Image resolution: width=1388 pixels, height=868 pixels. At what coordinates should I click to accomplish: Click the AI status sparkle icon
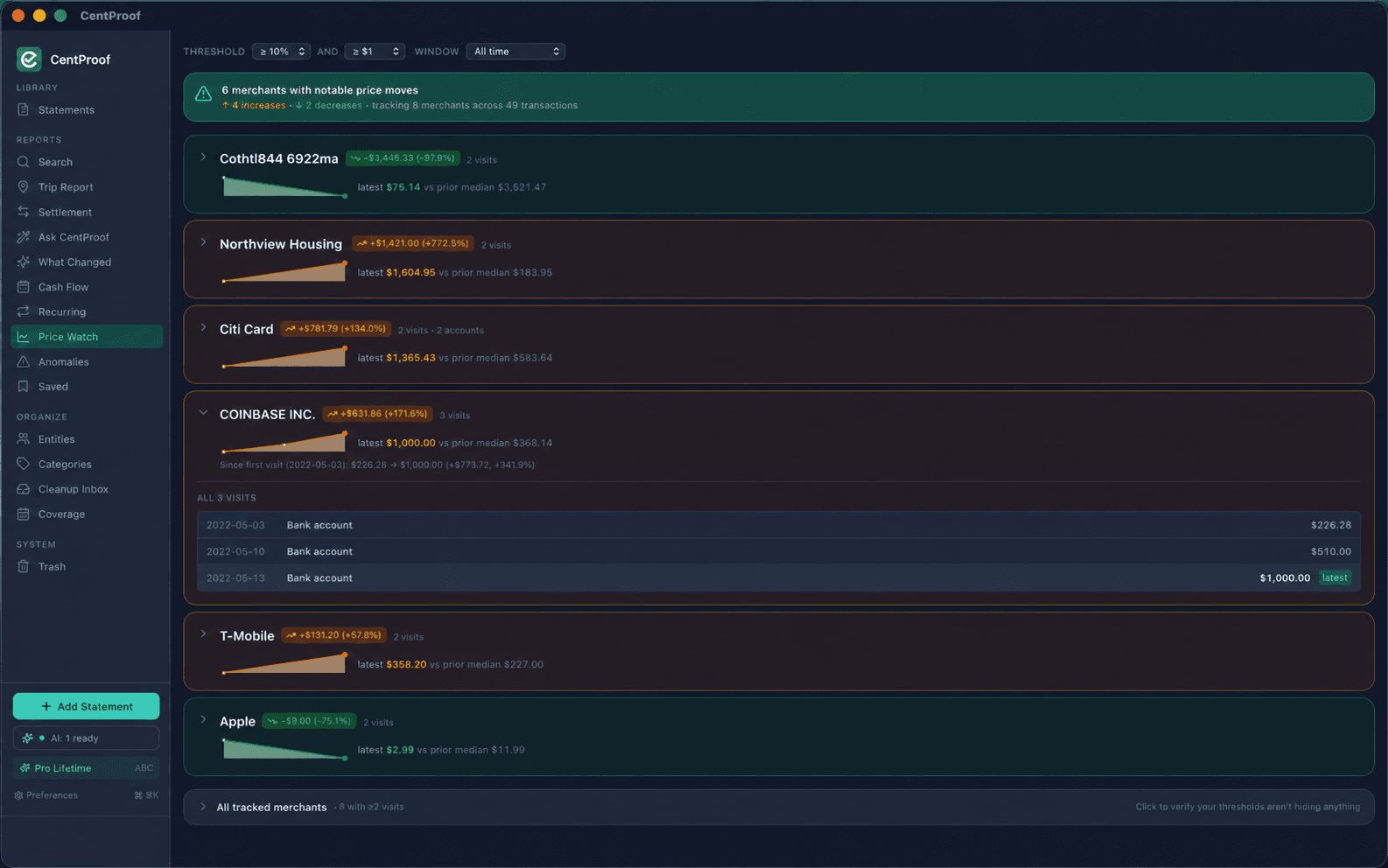point(28,738)
